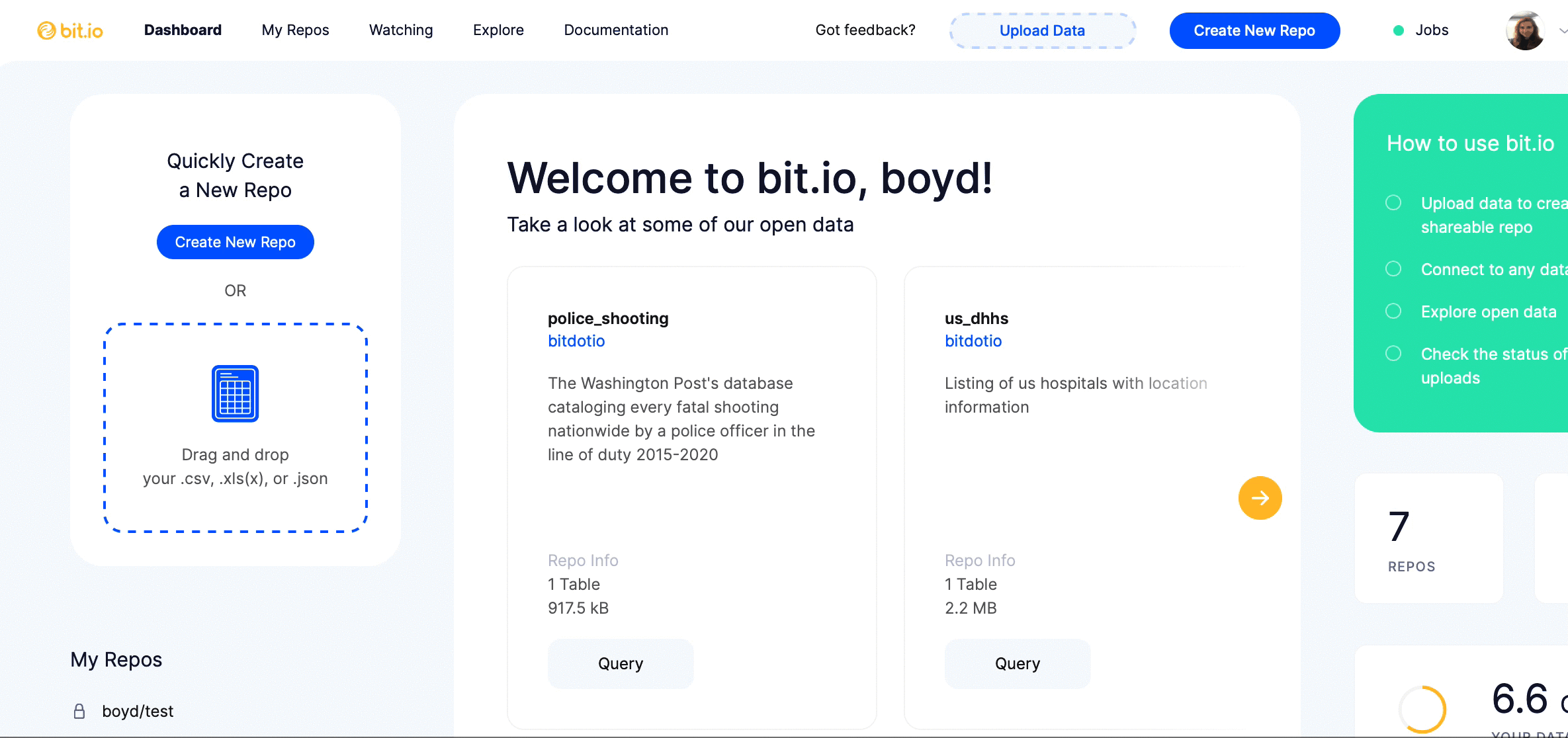Open Got feedback? link
The image size is (1568, 738).
865,30
